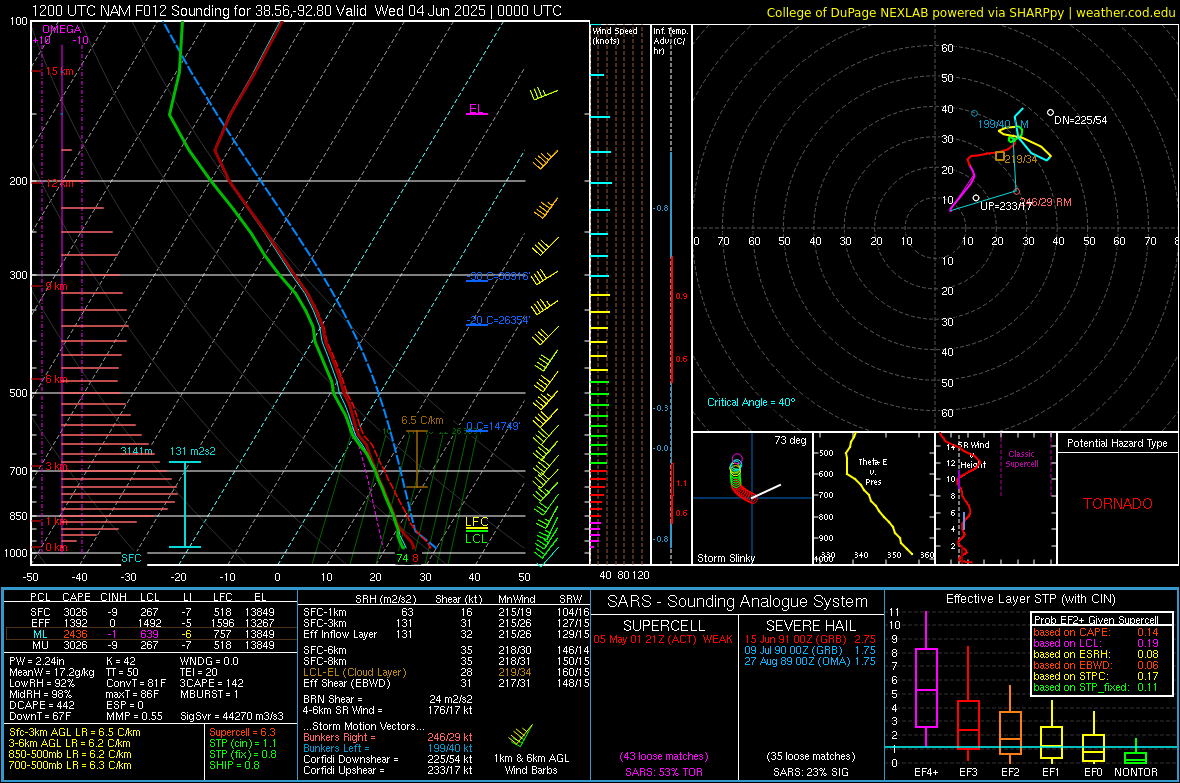Viewport: 1180px width, 783px height.
Task: Select the highlighted ML parcel row
Action: (x=151, y=634)
